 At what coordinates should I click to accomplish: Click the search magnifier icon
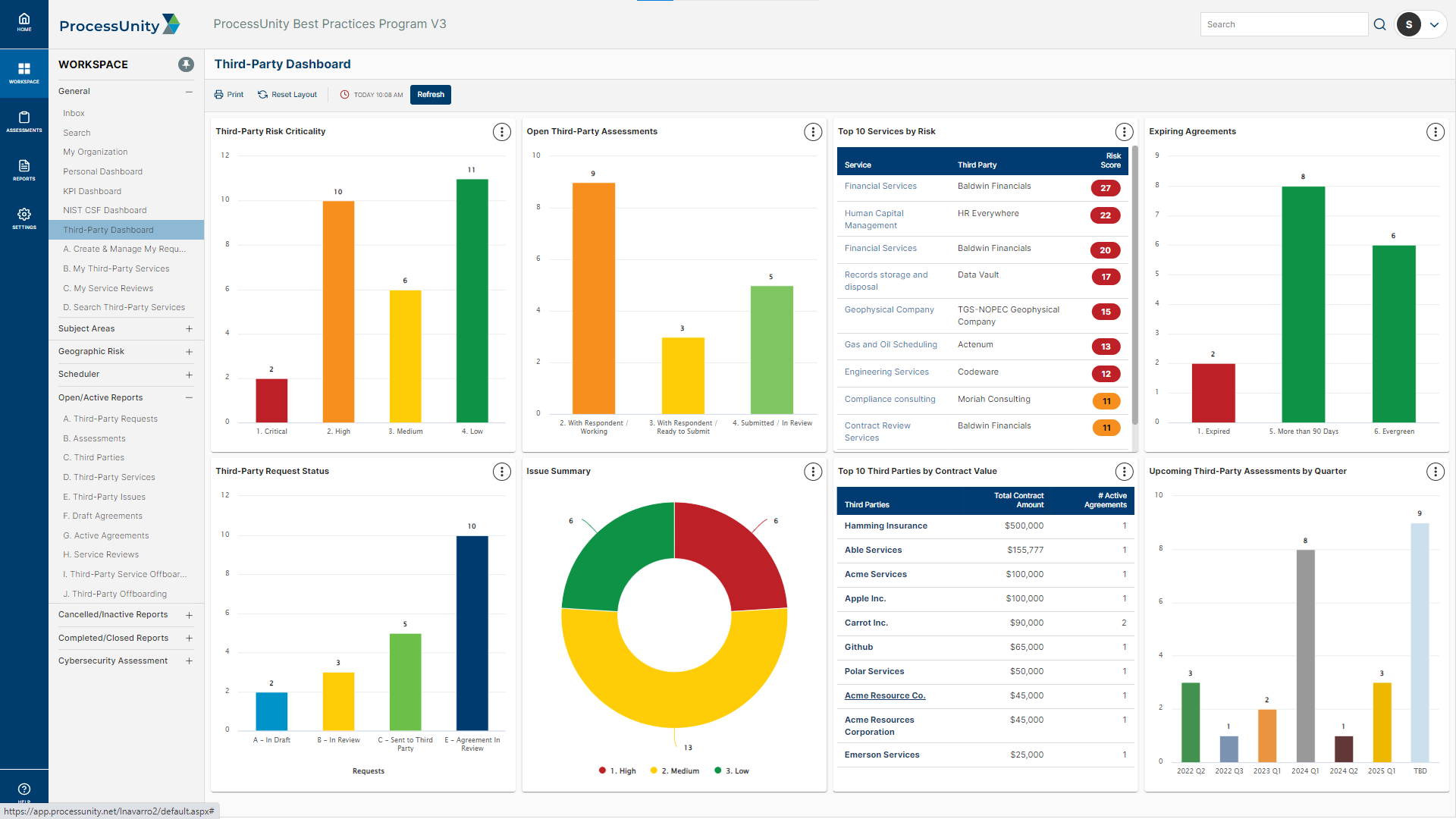(1379, 24)
